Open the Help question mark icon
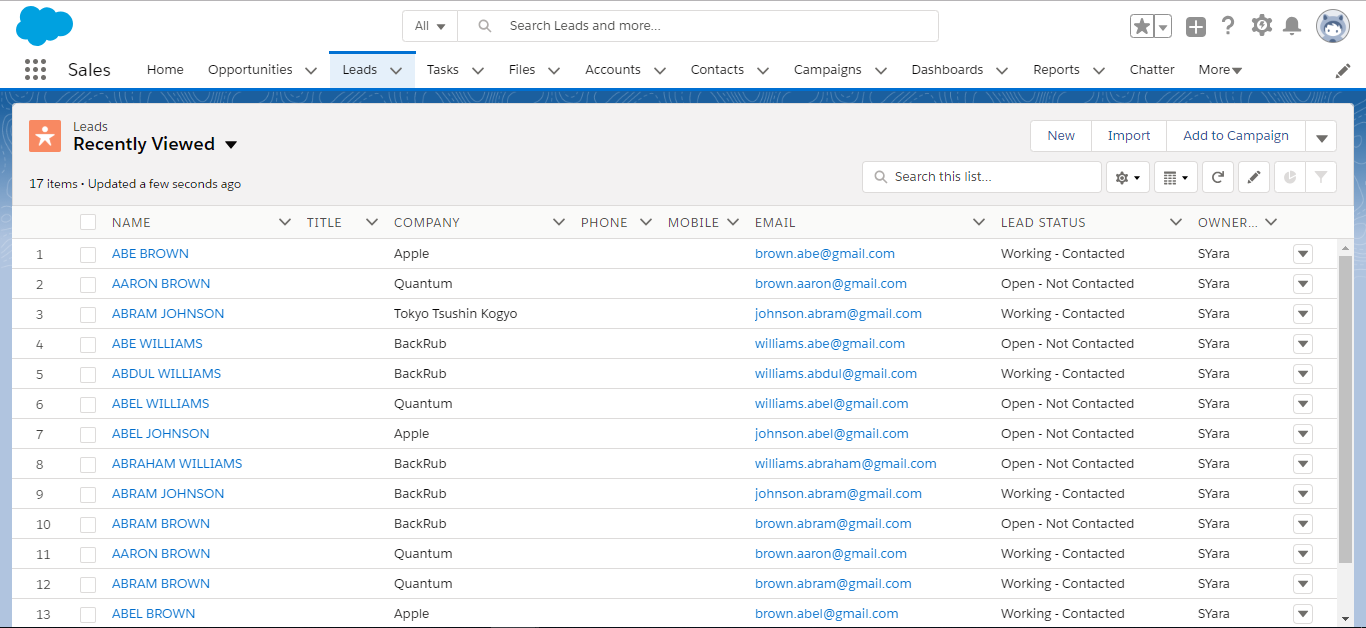 coord(1228,26)
